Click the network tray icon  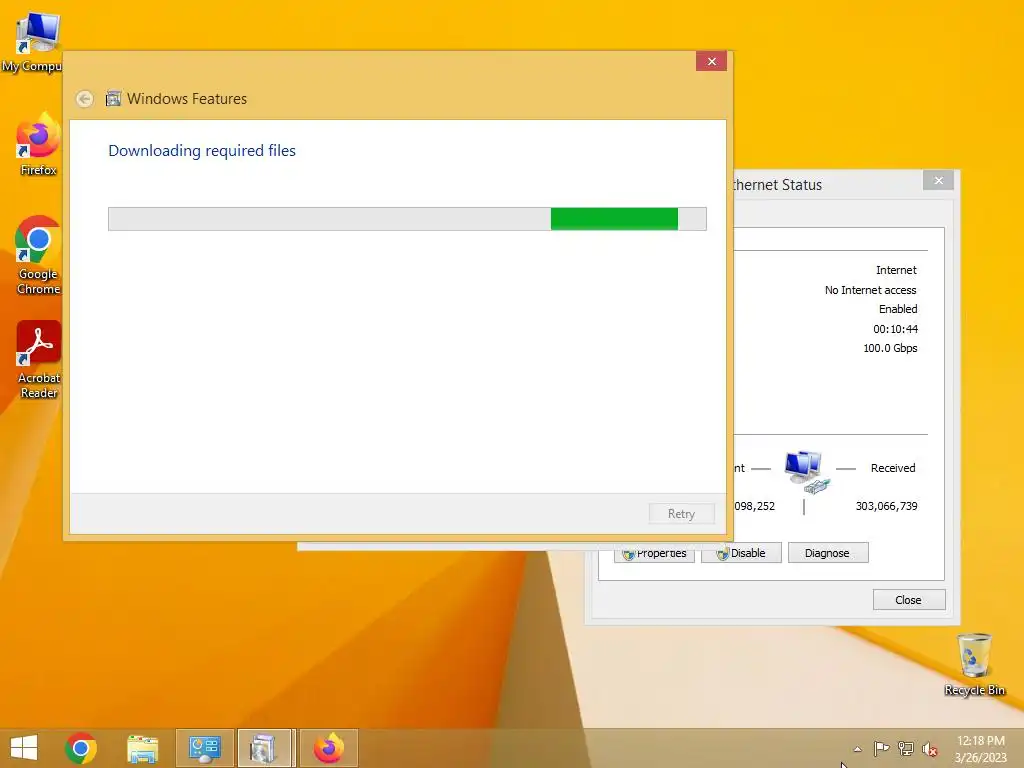906,748
